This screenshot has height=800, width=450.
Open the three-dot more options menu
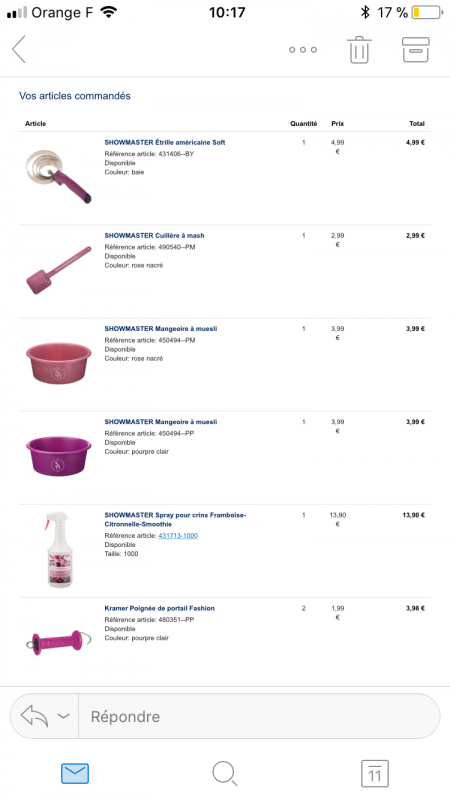(x=303, y=49)
